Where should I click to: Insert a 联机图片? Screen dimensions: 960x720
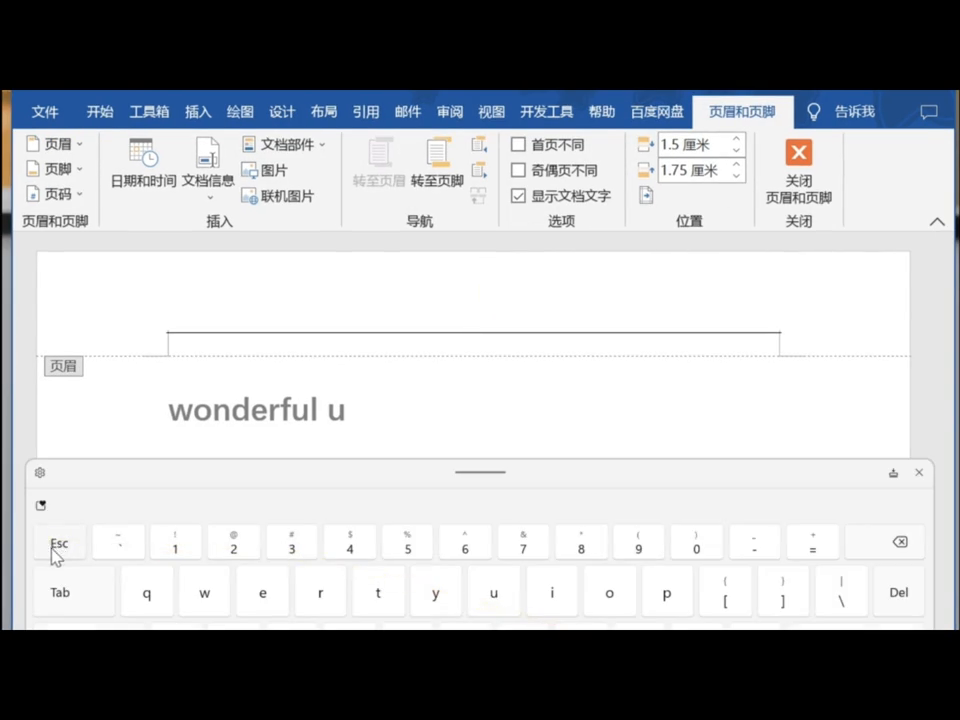[278, 196]
